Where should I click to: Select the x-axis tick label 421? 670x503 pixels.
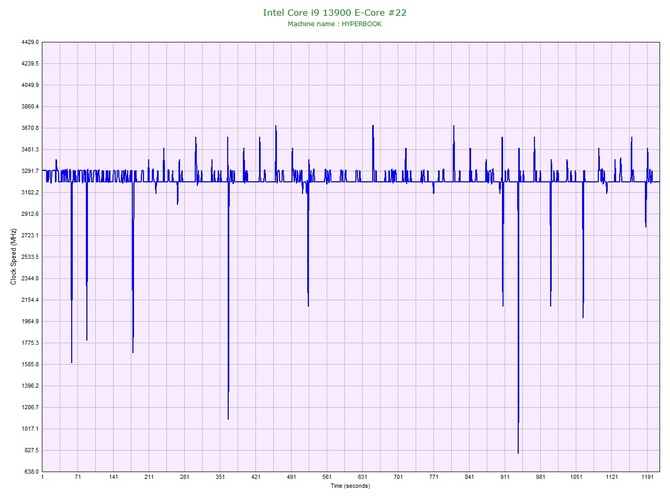point(256,477)
